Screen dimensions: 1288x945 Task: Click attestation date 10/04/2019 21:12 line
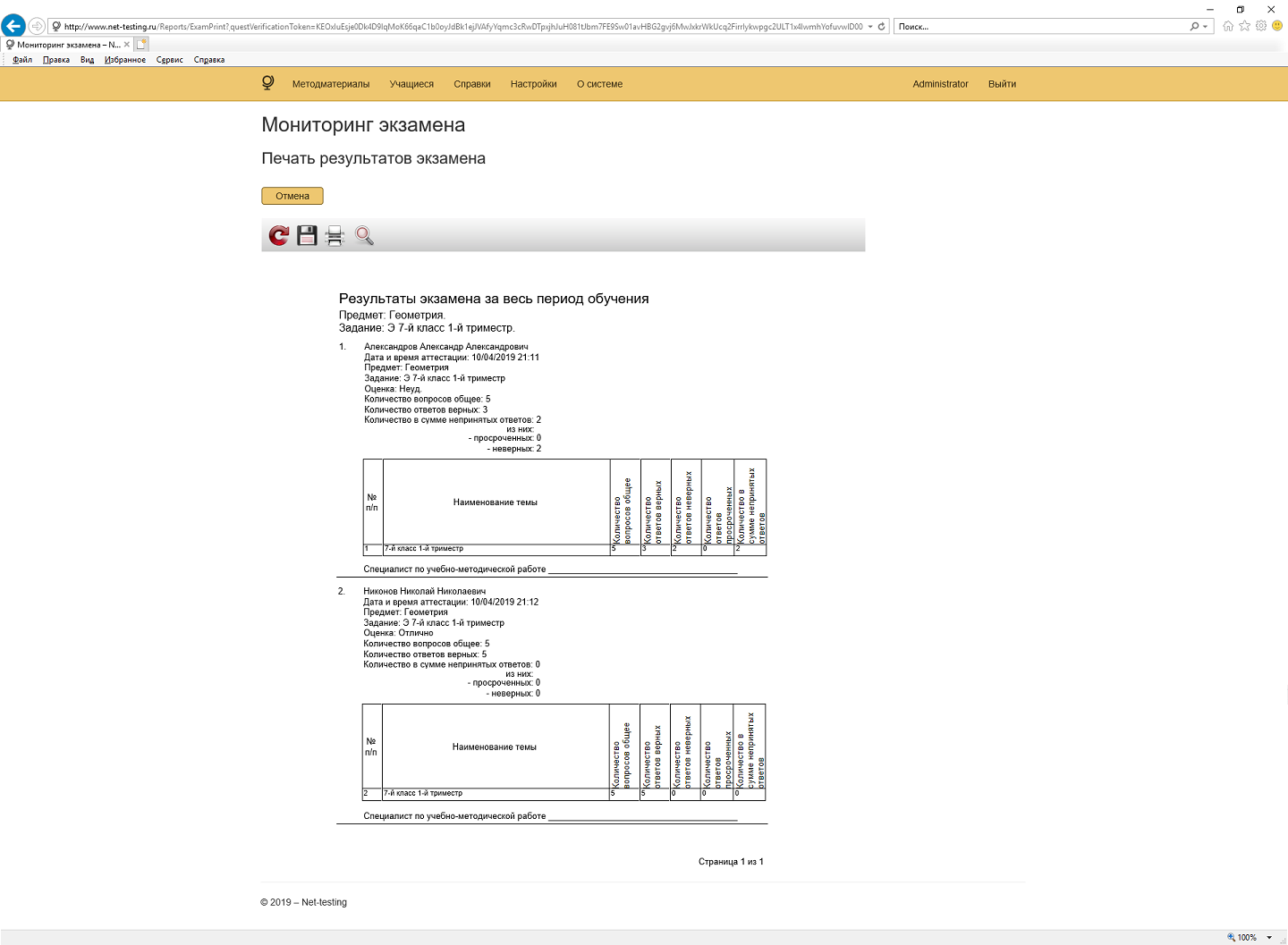451,603
